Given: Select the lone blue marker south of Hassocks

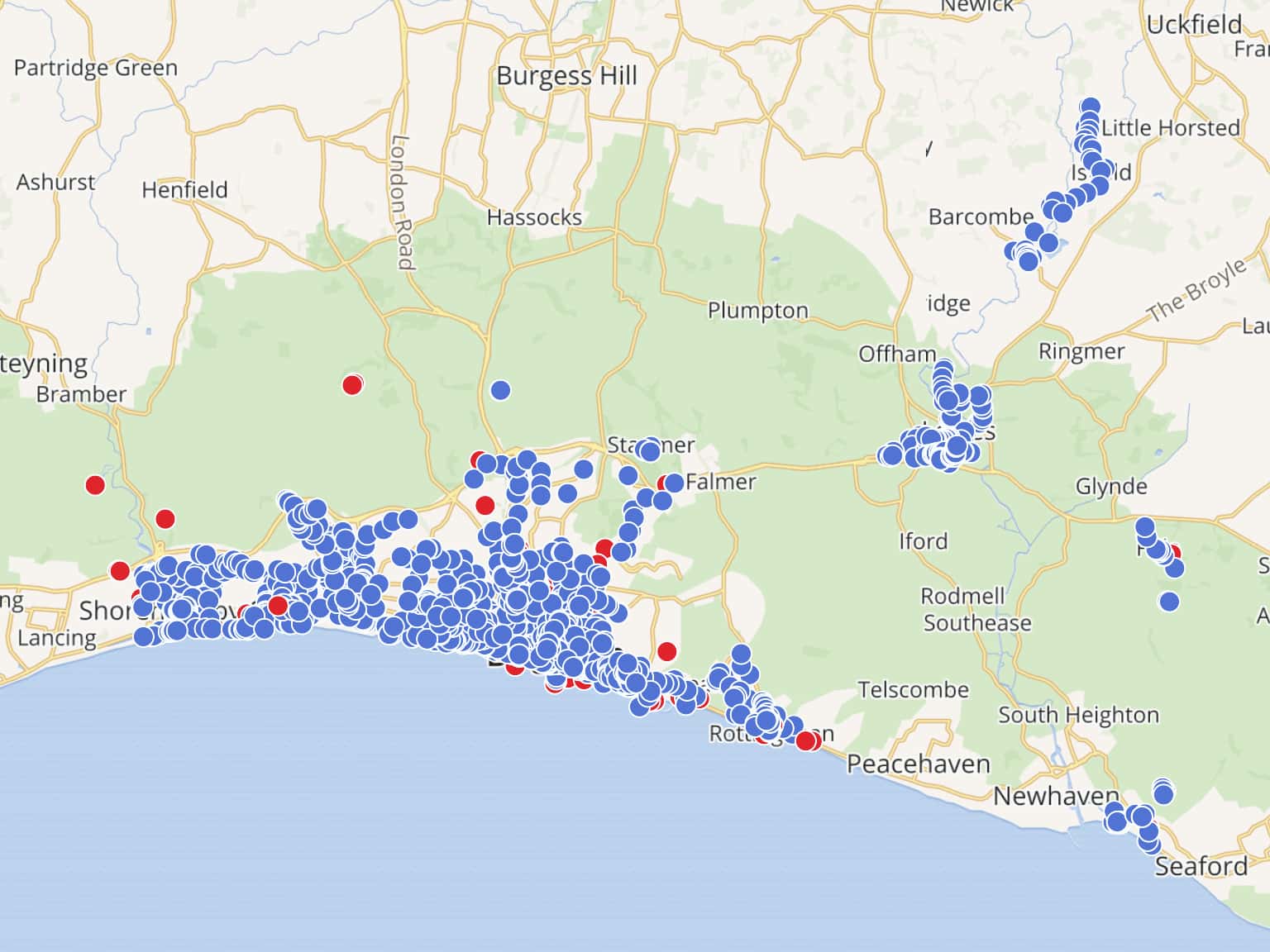Looking at the screenshot, I should pos(500,390).
